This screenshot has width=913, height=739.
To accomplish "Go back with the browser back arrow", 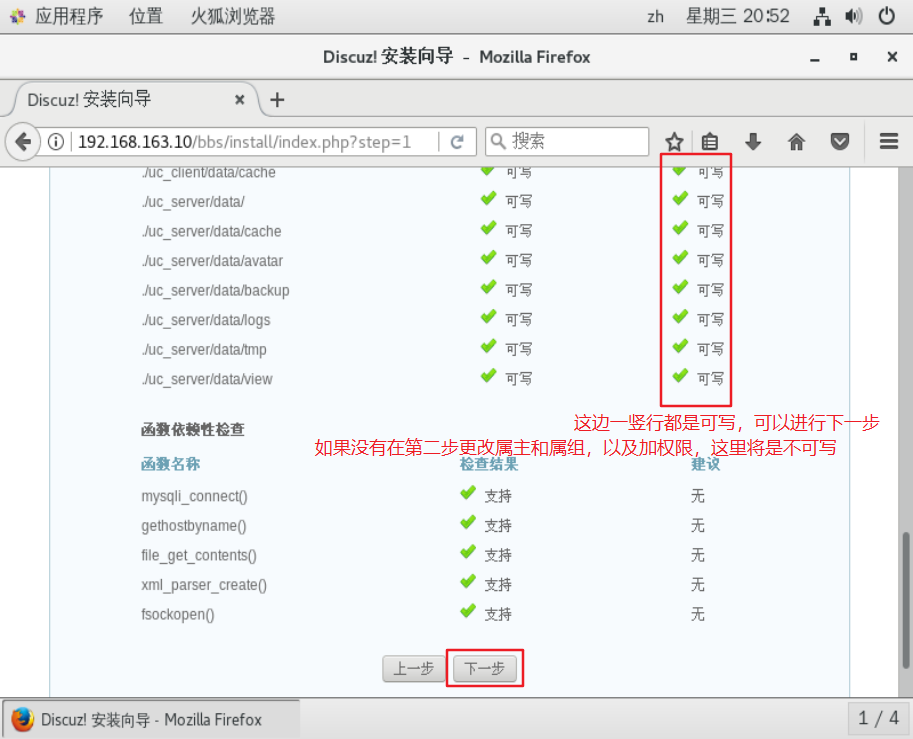I will pos(23,142).
